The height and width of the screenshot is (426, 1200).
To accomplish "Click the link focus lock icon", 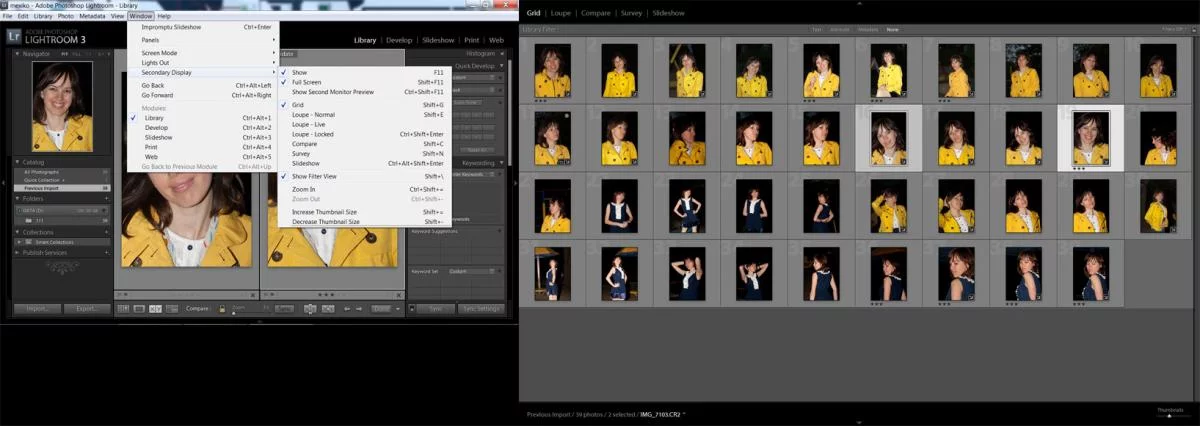I will pos(222,309).
